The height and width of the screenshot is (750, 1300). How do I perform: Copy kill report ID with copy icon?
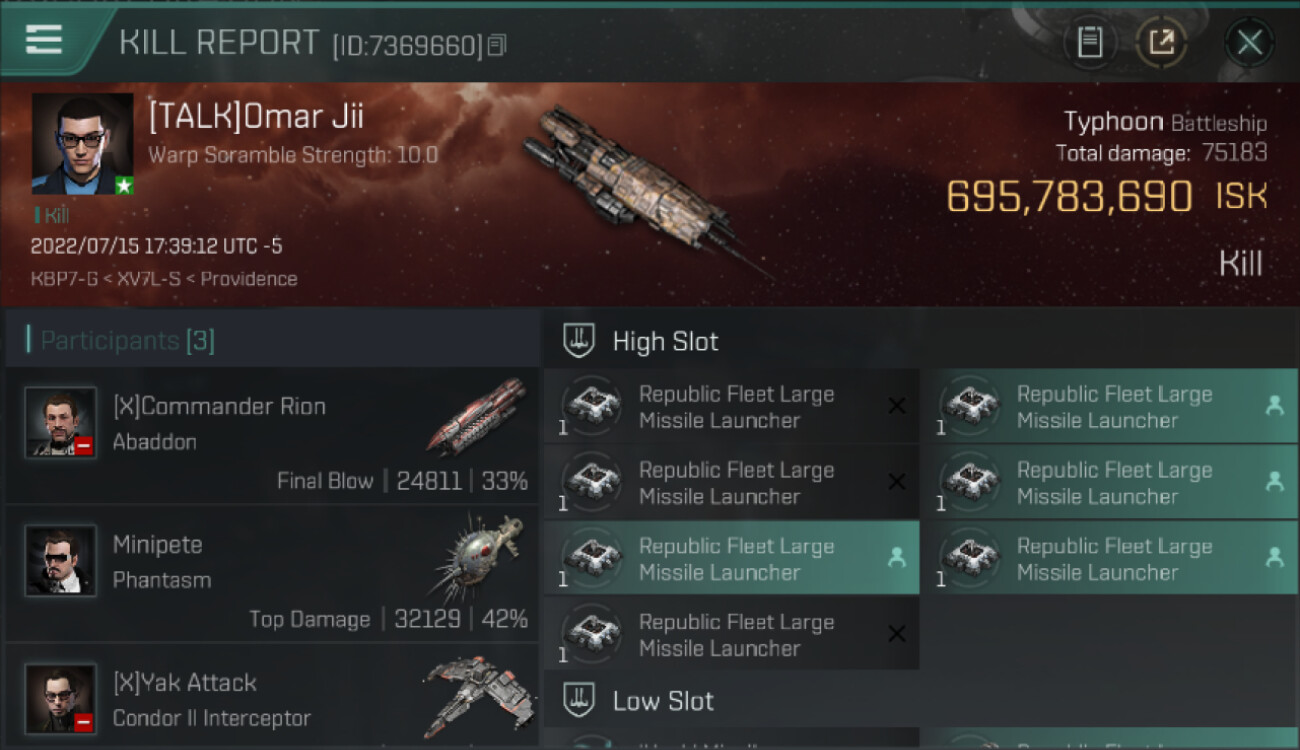click(497, 45)
